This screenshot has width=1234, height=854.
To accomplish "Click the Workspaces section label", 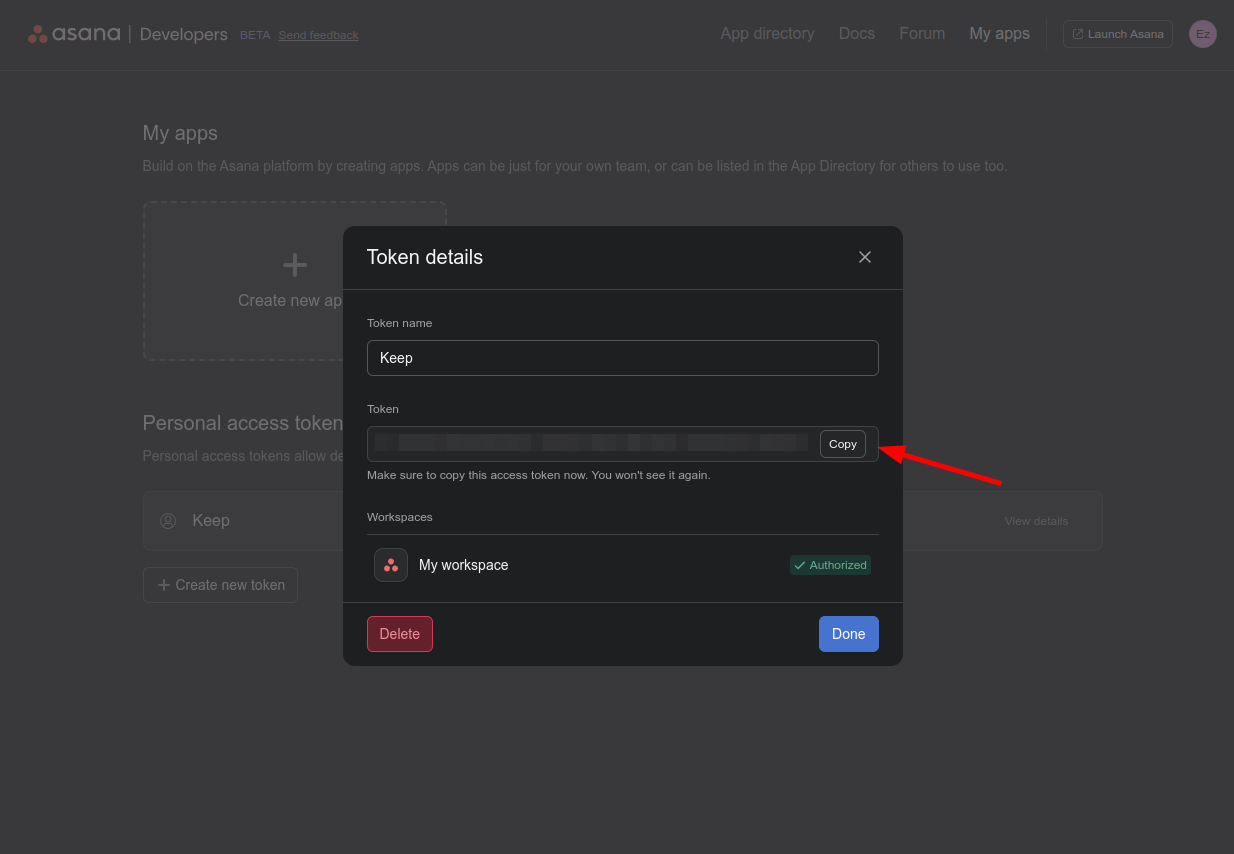I will tap(400, 517).
